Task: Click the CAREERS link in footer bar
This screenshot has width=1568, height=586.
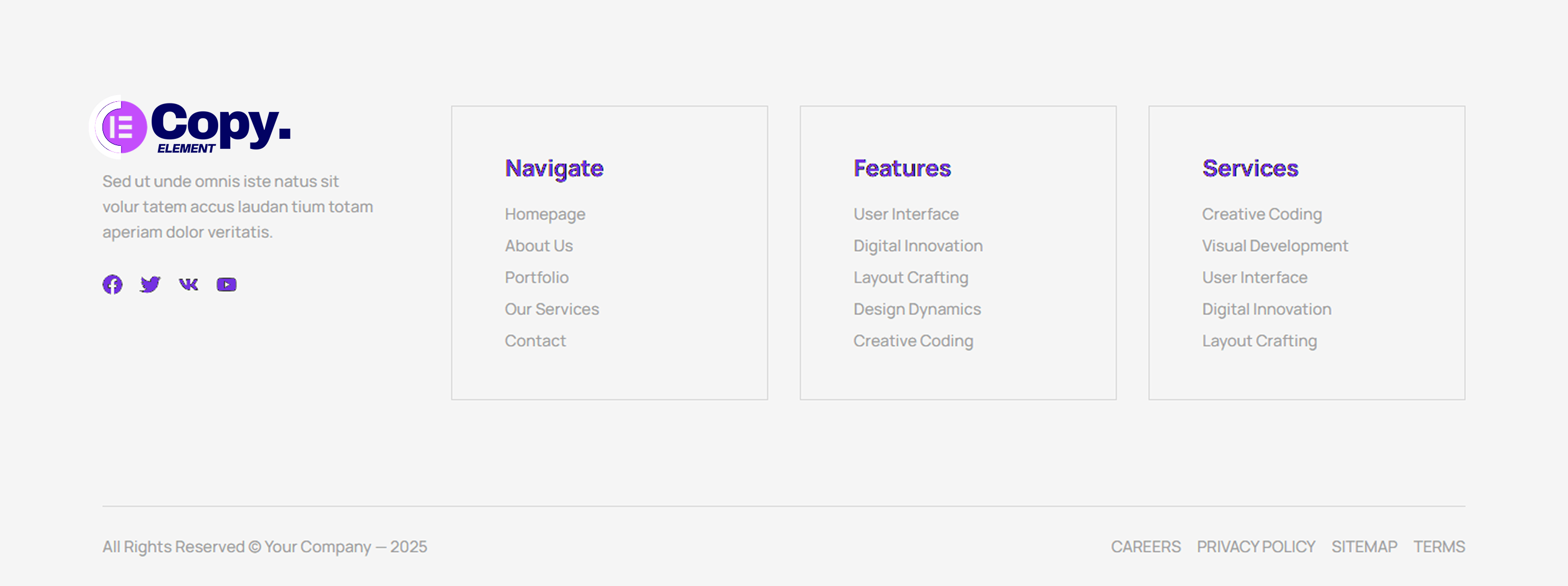Action: [1145, 546]
